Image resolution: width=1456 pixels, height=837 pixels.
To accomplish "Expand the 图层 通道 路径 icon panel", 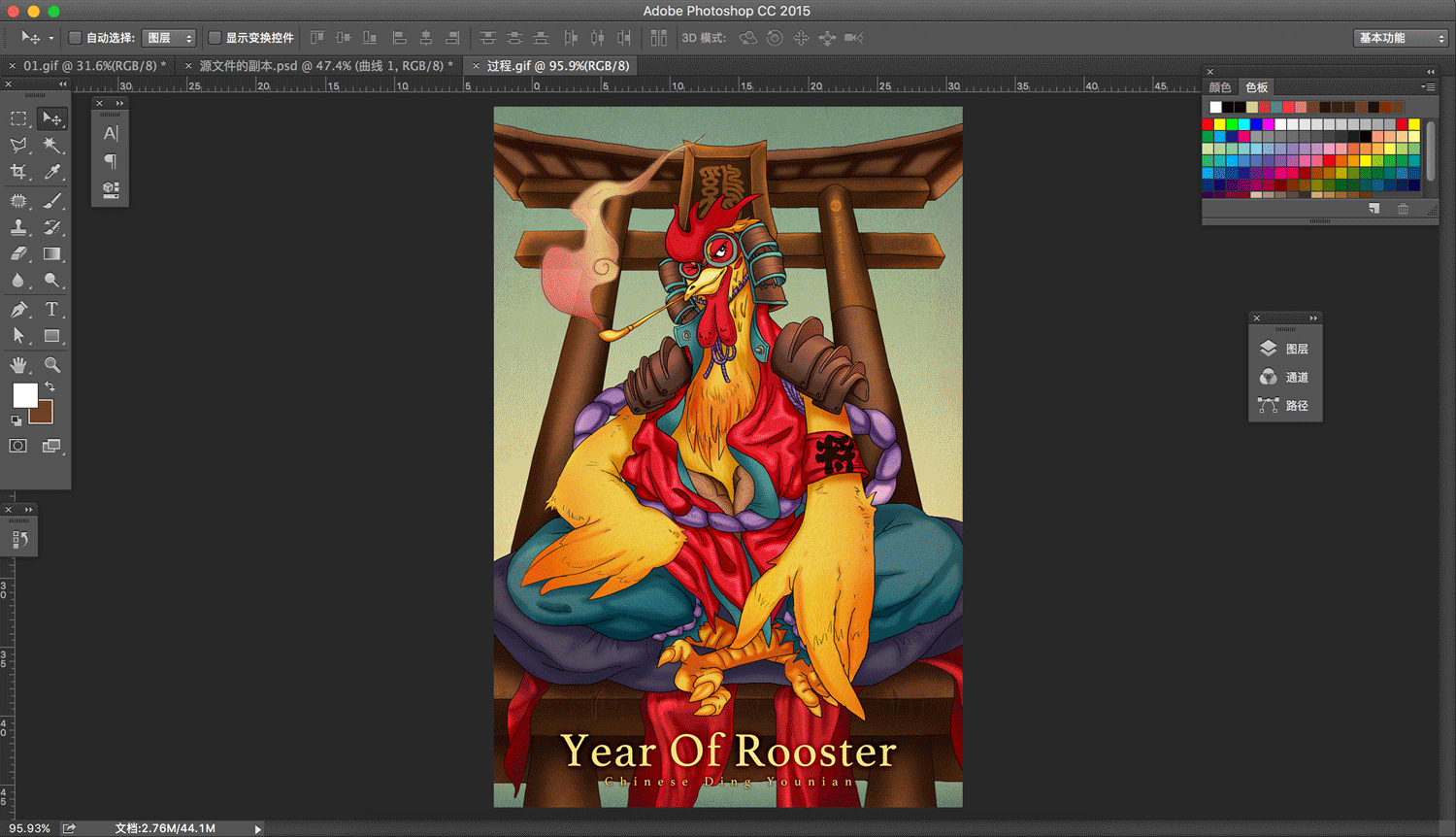I will point(1313,318).
